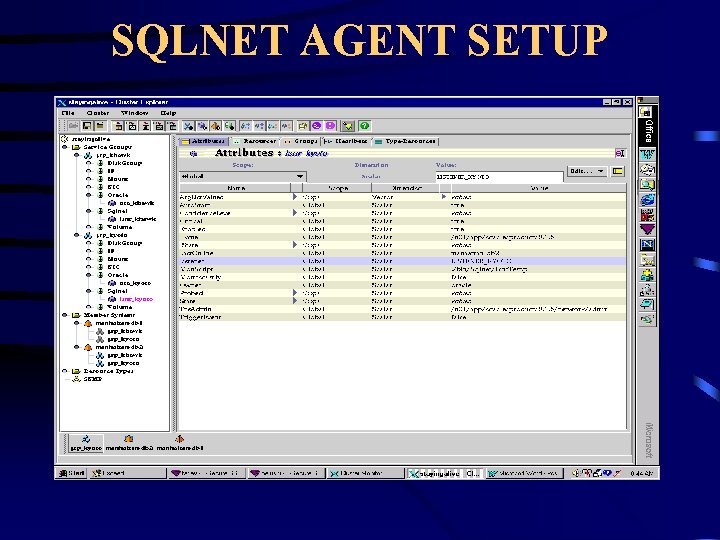
Task: Click the green question-mark help toolbar icon
Action: point(365,126)
